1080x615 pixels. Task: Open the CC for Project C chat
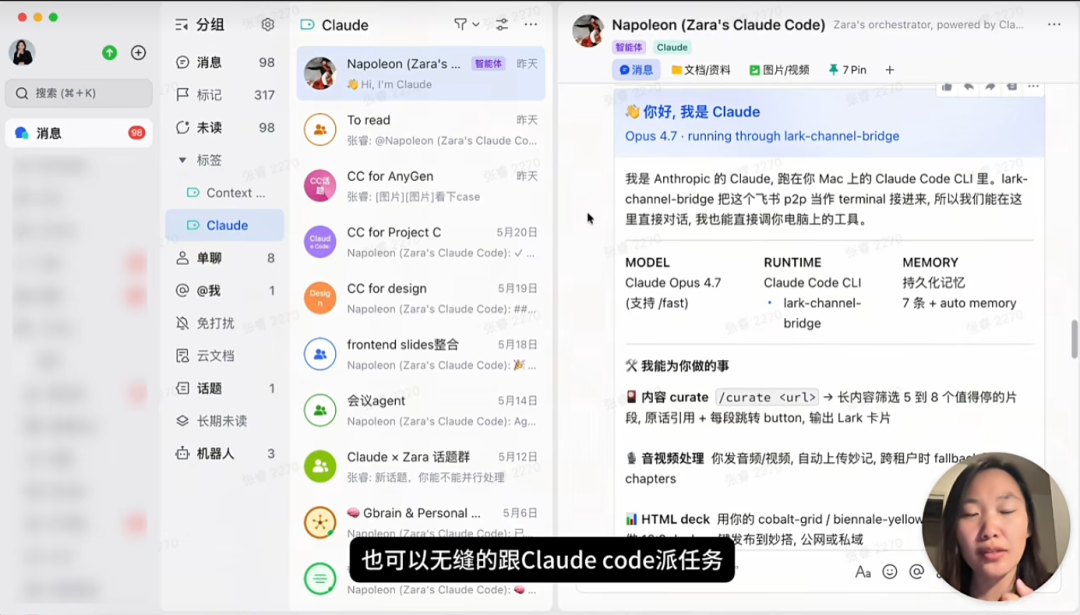pyautogui.click(x=421, y=242)
